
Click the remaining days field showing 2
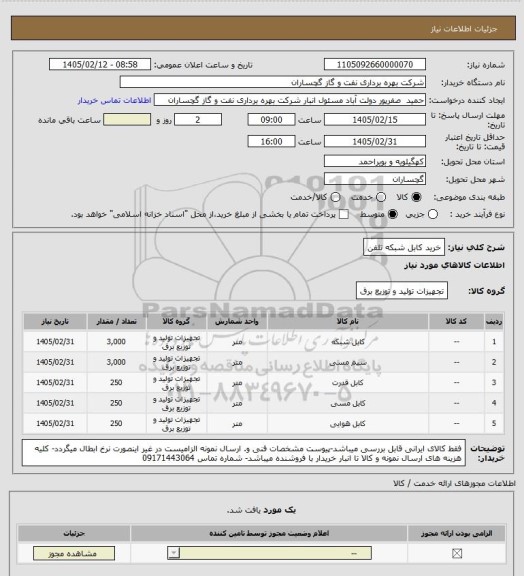tap(198, 120)
